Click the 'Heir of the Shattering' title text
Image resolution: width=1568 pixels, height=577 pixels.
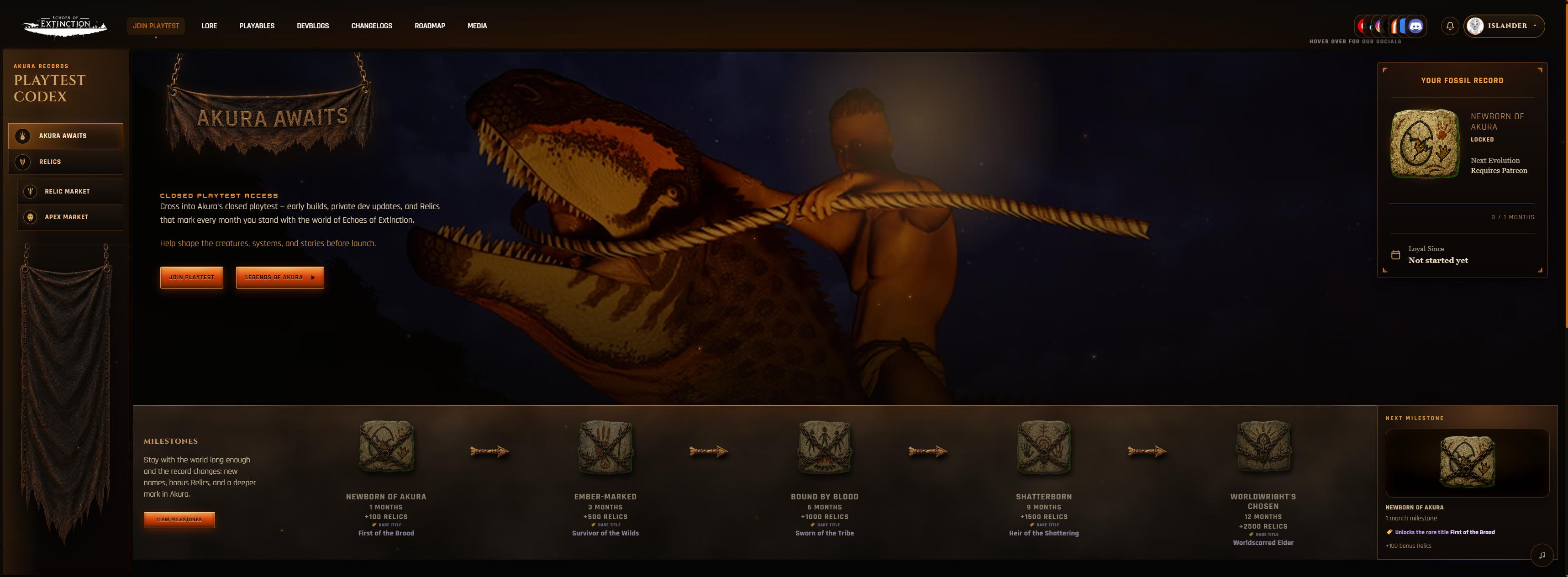coord(1044,533)
